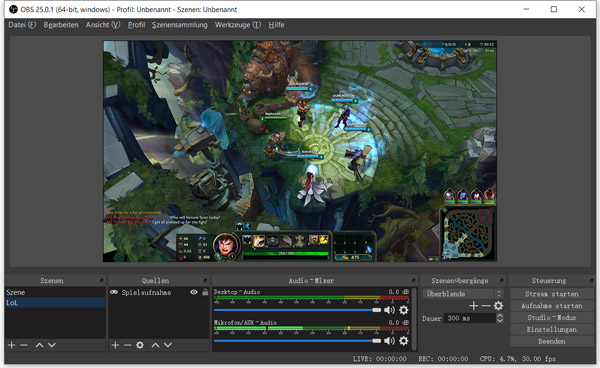Open the Überblende transition dropdown
The image size is (600, 368).
pyautogui.click(x=463, y=294)
